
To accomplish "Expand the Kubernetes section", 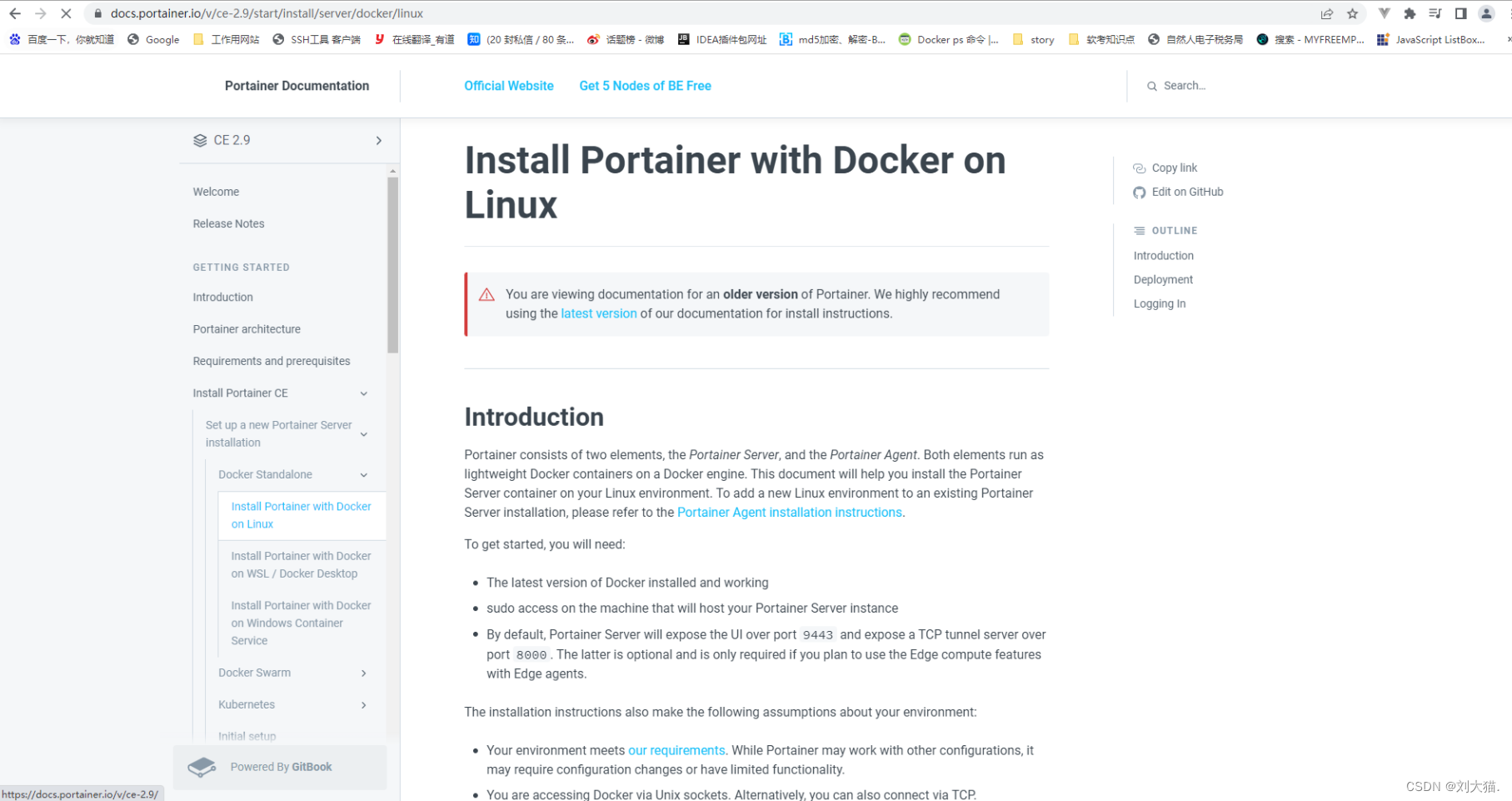I will [364, 705].
